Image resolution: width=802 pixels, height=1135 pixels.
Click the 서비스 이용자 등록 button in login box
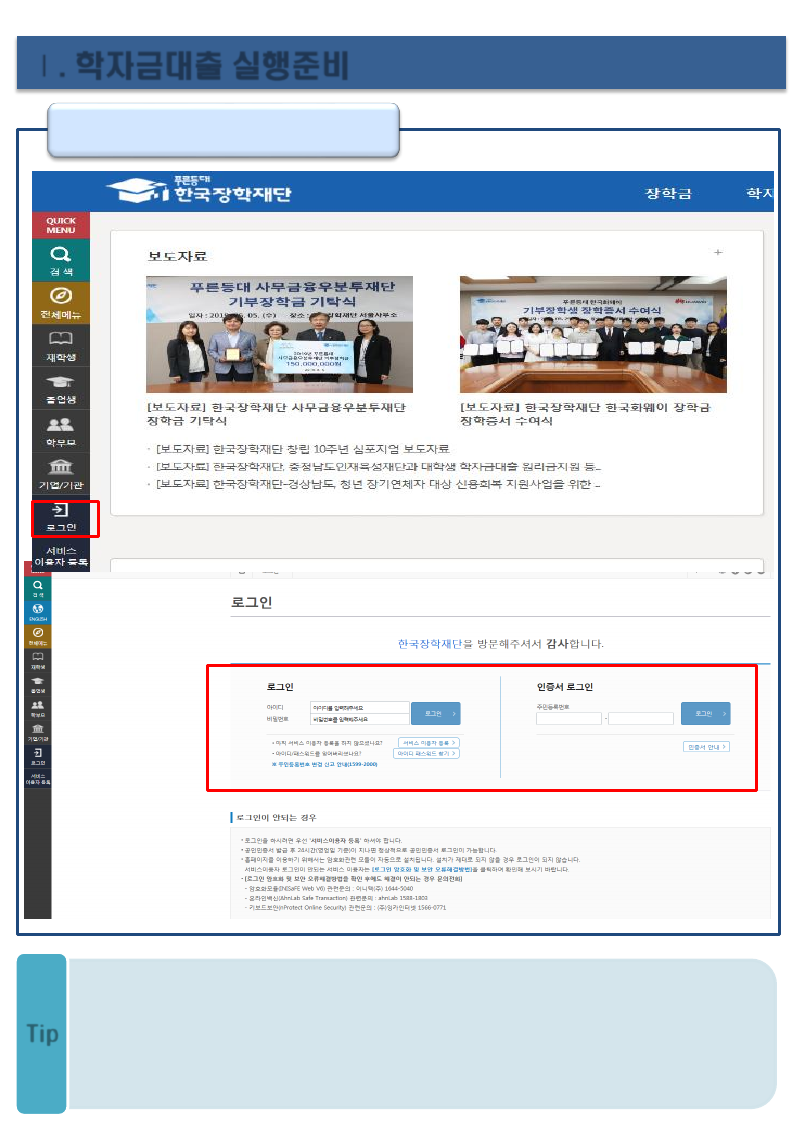click(429, 743)
